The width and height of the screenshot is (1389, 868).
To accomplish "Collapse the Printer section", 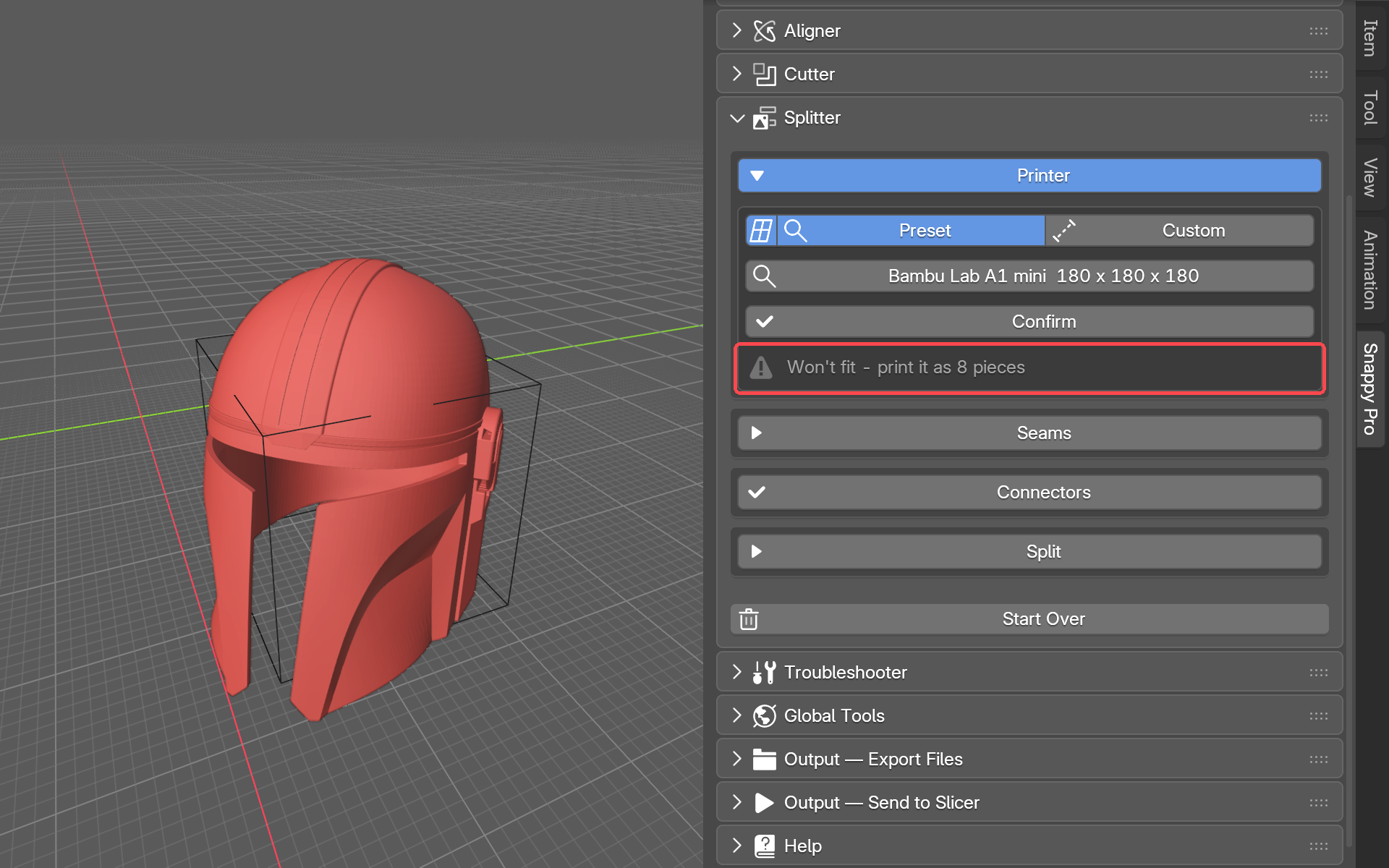I will point(1029,176).
